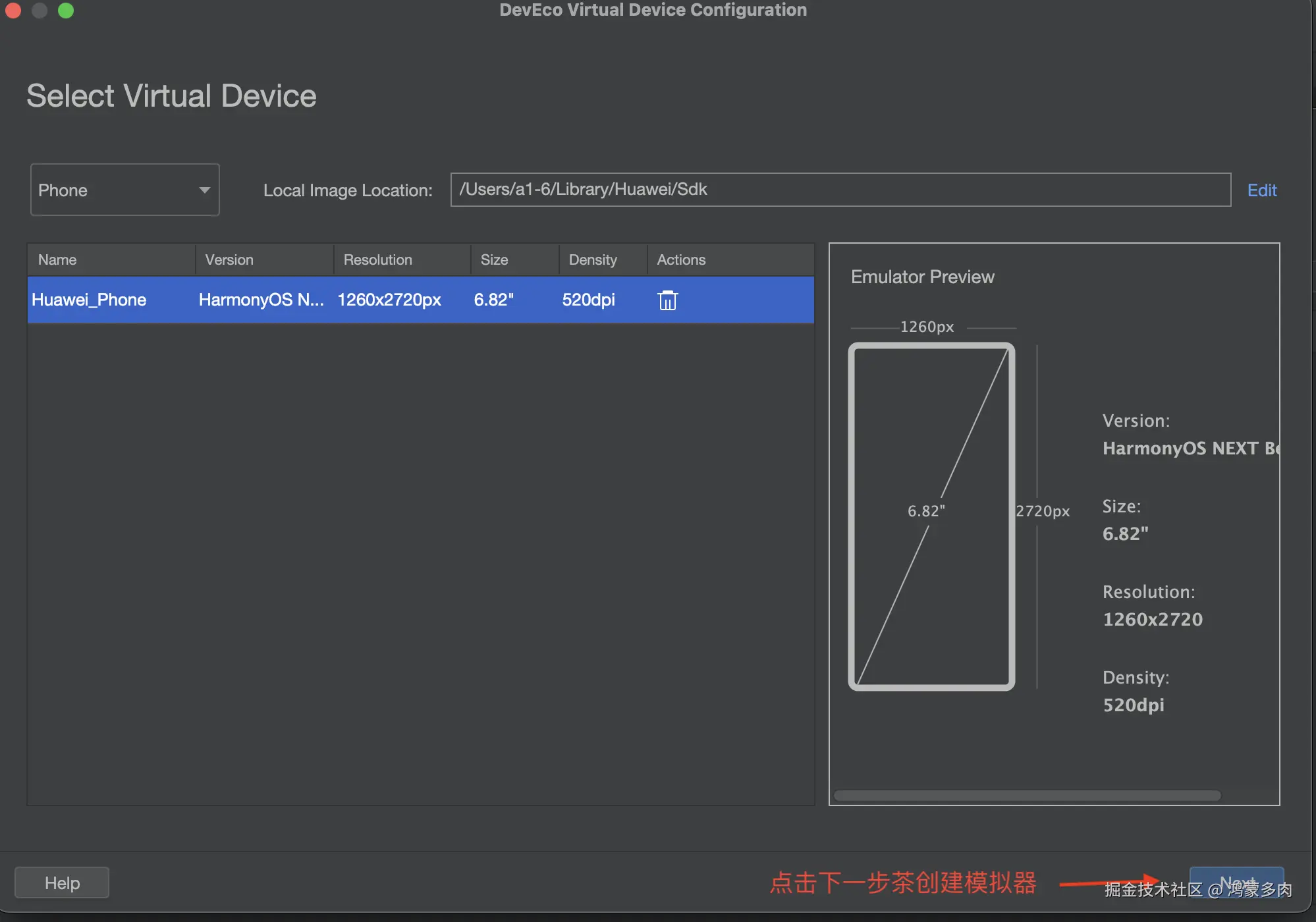
Task: Click the Resolution column header
Action: click(x=377, y=260)
